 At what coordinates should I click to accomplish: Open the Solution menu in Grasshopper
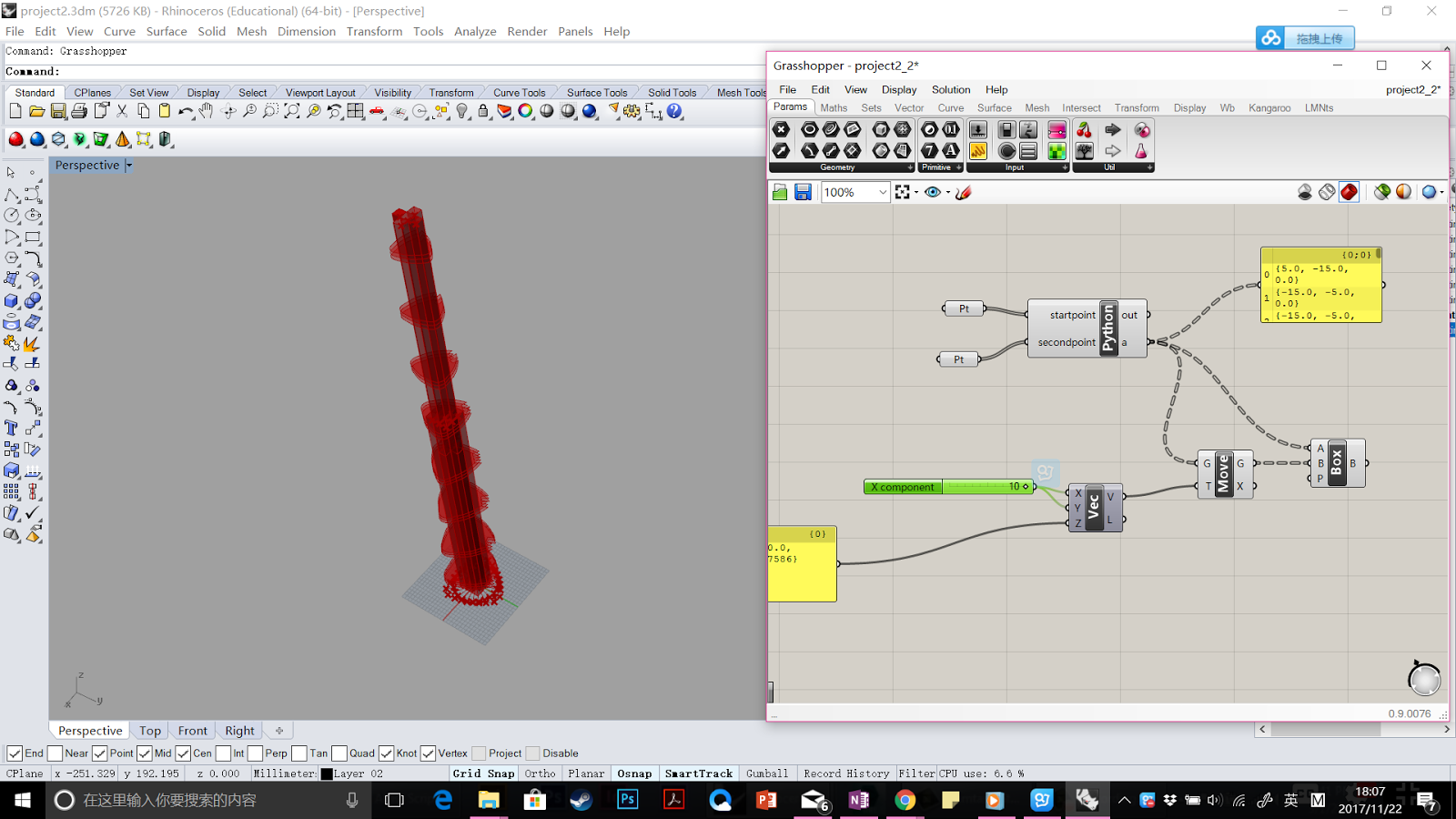[x=950, y=89]
